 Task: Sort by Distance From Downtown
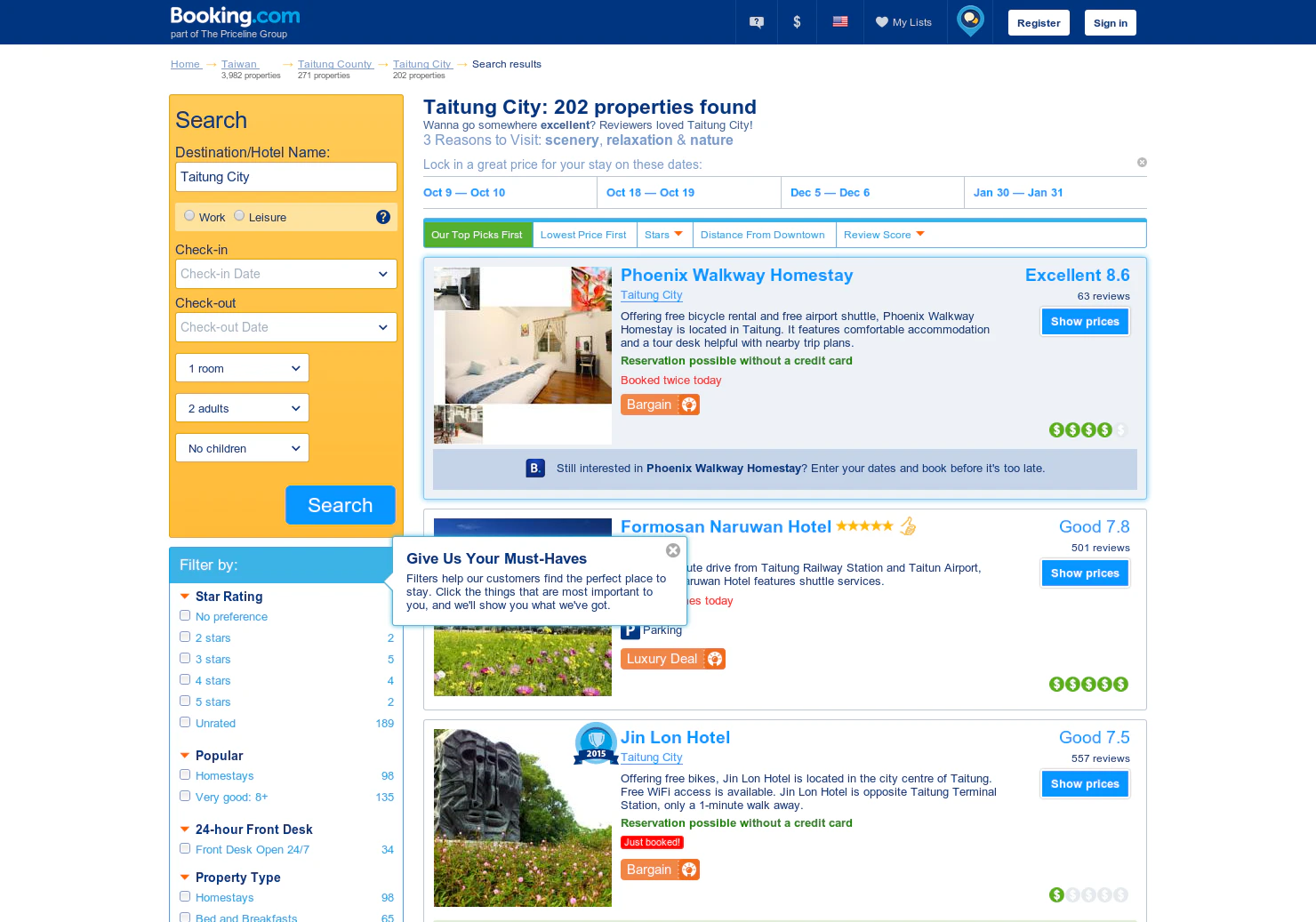click(x=763, y=235)
